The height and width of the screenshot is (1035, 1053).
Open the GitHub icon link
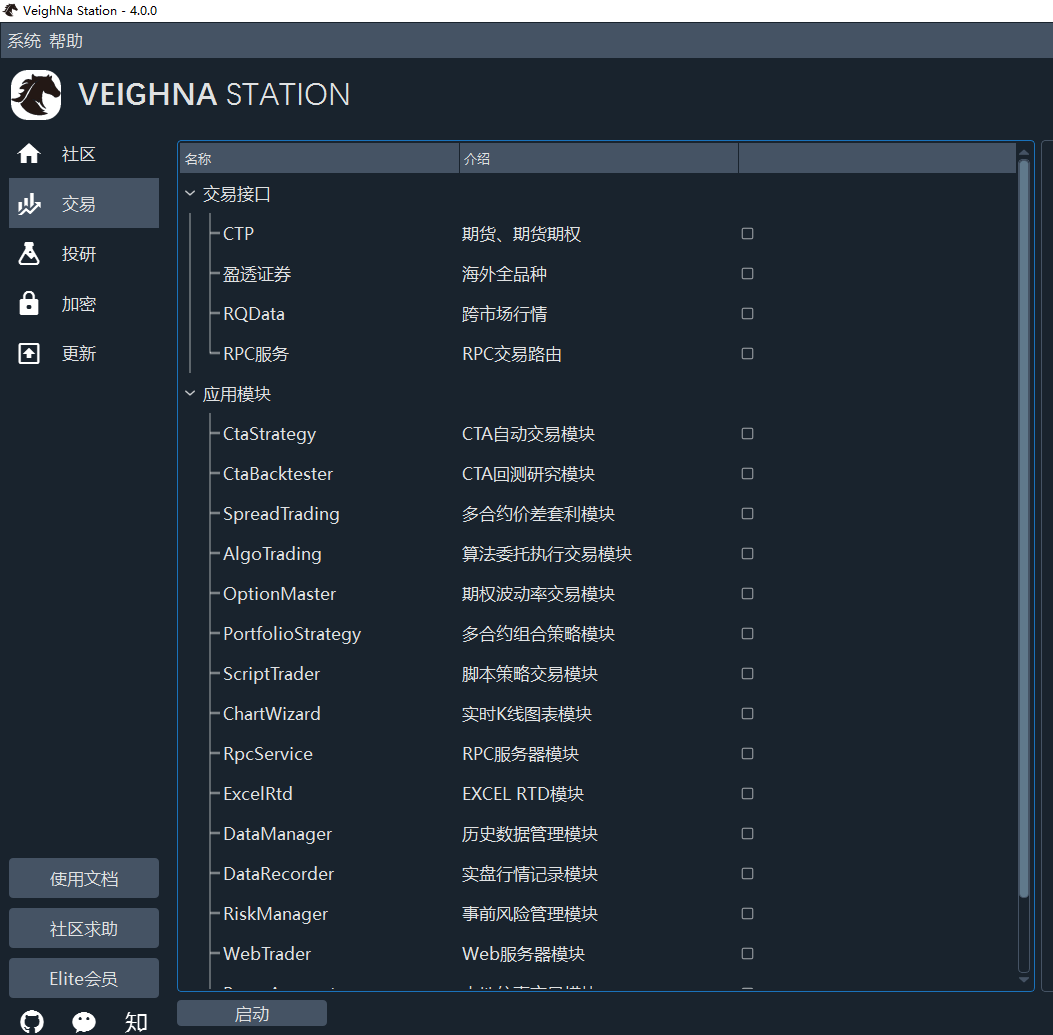point(32,1022)
